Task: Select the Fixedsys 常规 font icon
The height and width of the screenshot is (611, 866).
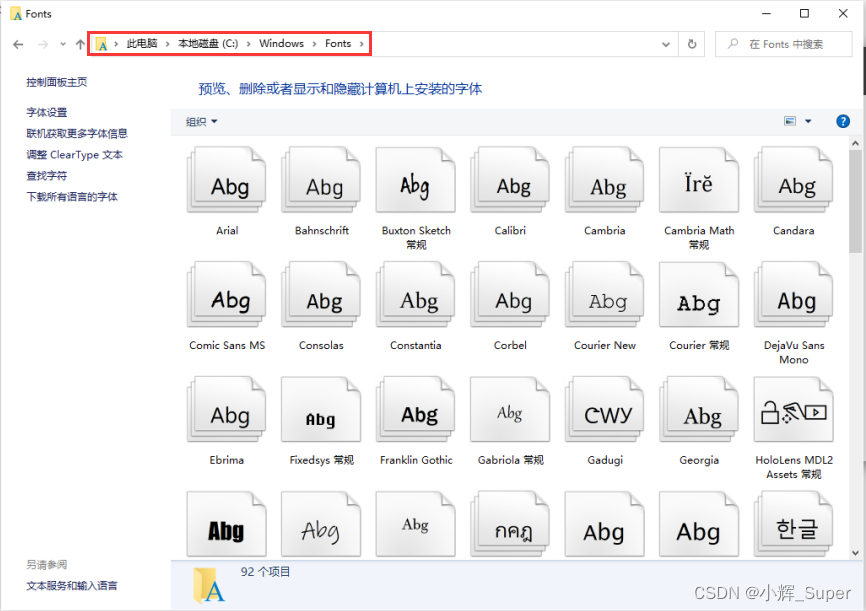Action: pos(321,410)
